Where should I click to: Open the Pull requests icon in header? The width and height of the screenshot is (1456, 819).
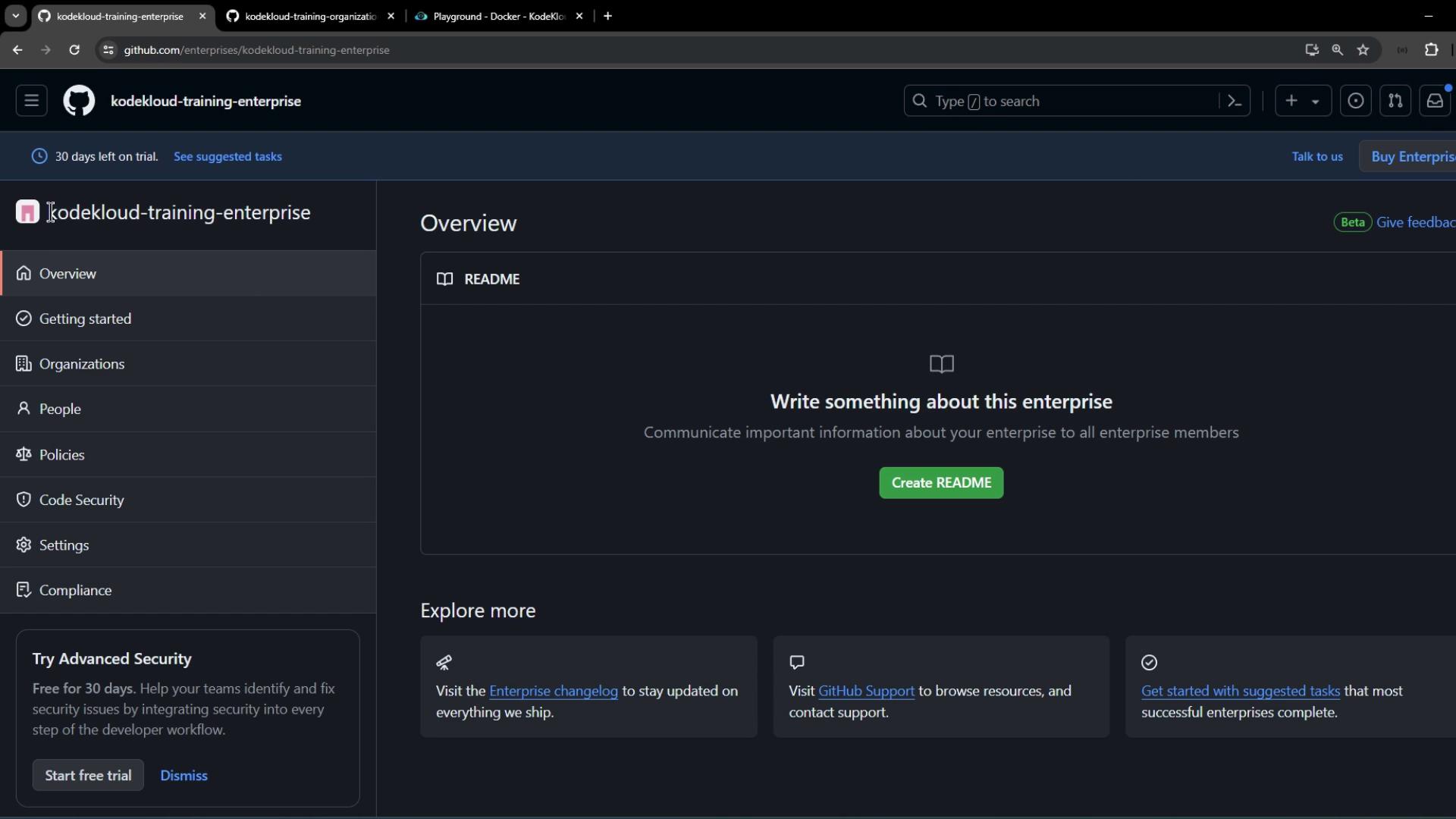(x=1395, y=101)
